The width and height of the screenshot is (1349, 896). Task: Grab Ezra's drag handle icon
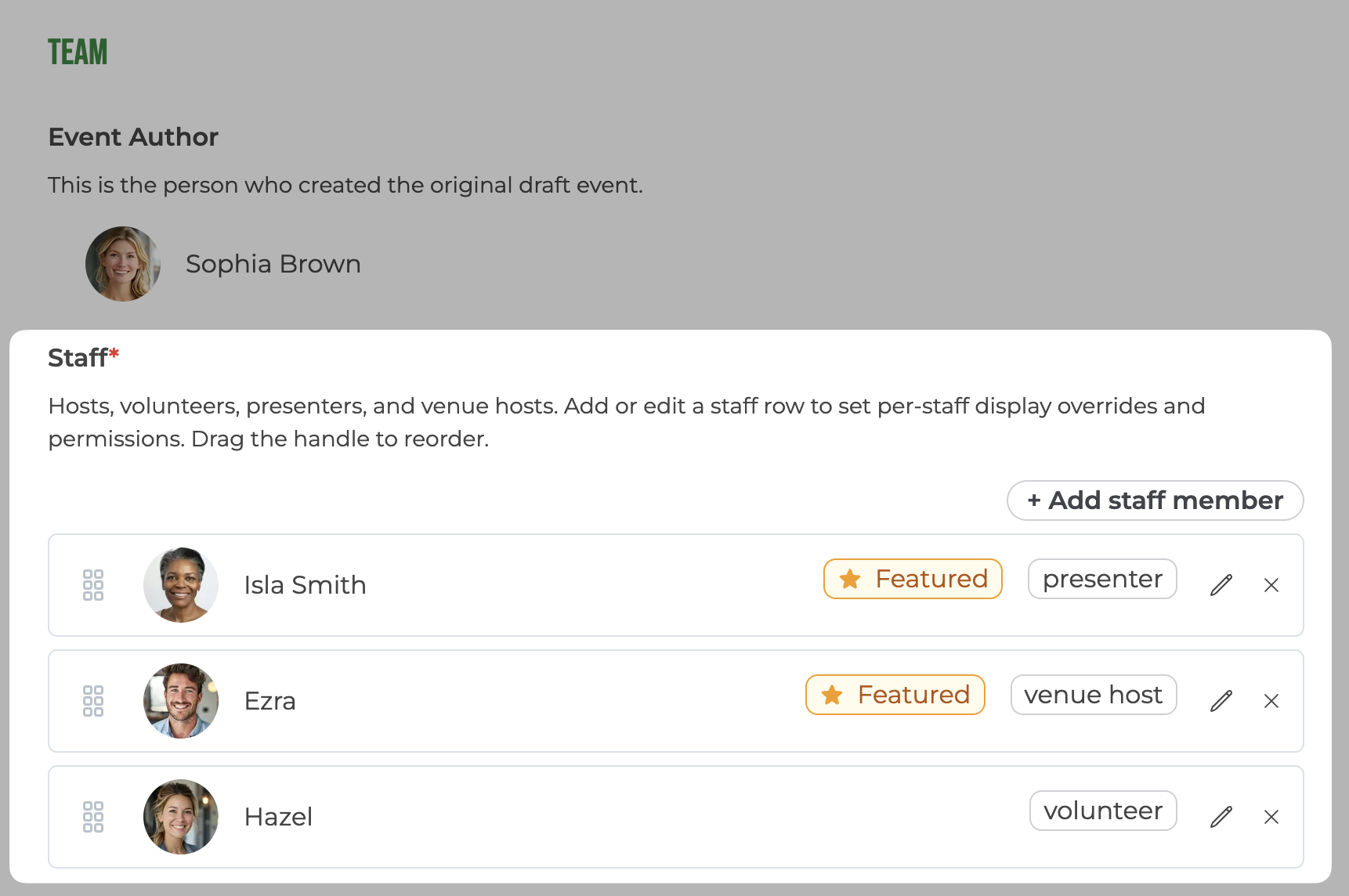(x=93, y=701)
